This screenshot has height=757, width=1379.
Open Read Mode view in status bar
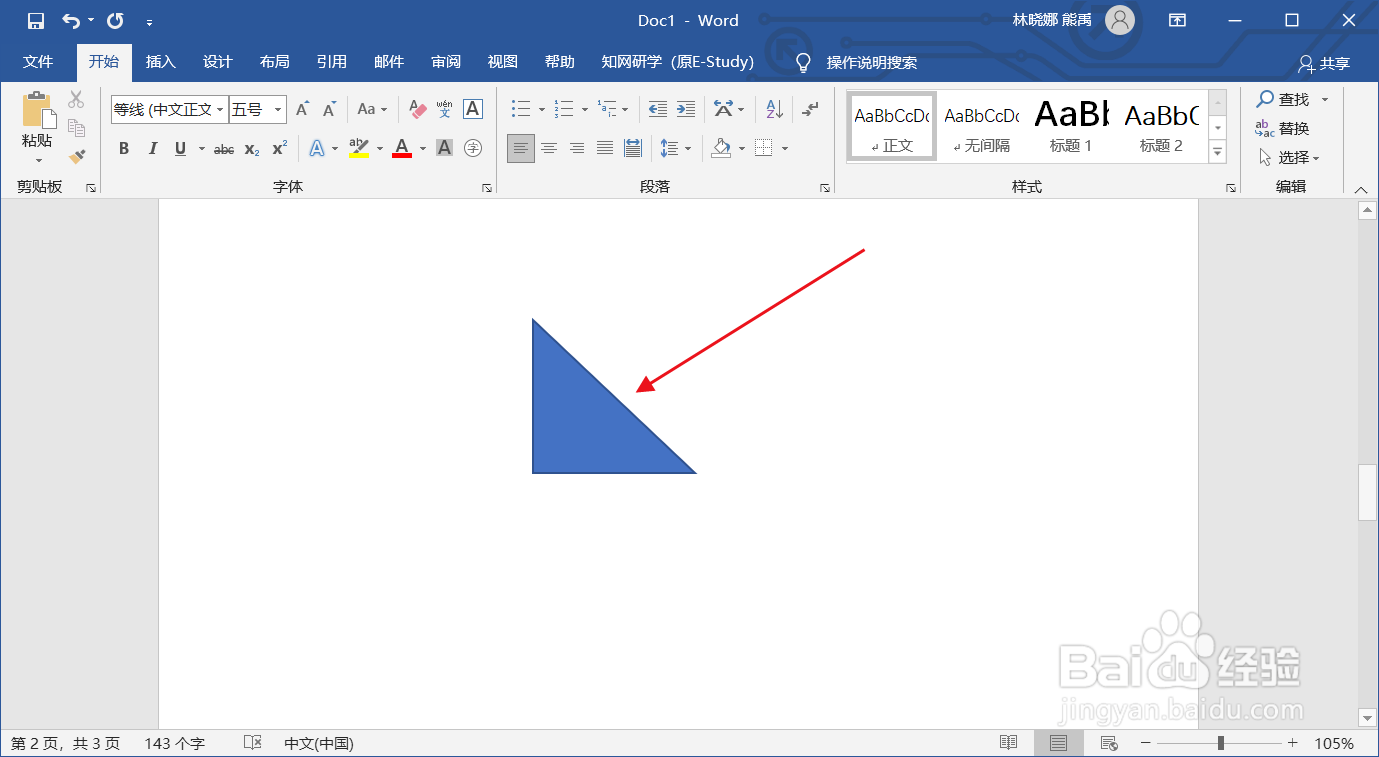1009,743
